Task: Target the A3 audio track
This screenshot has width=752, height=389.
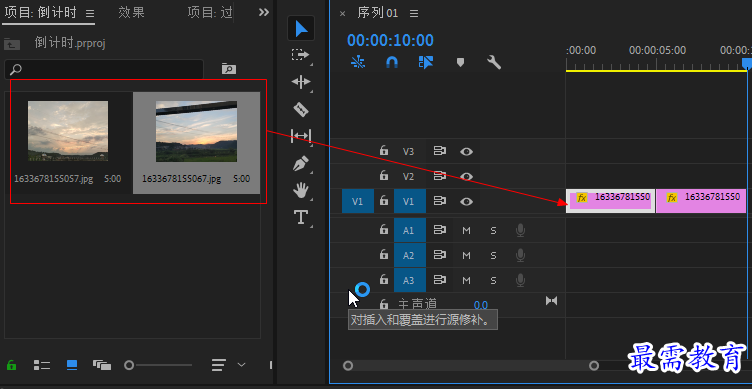Action: click(410, 281)
